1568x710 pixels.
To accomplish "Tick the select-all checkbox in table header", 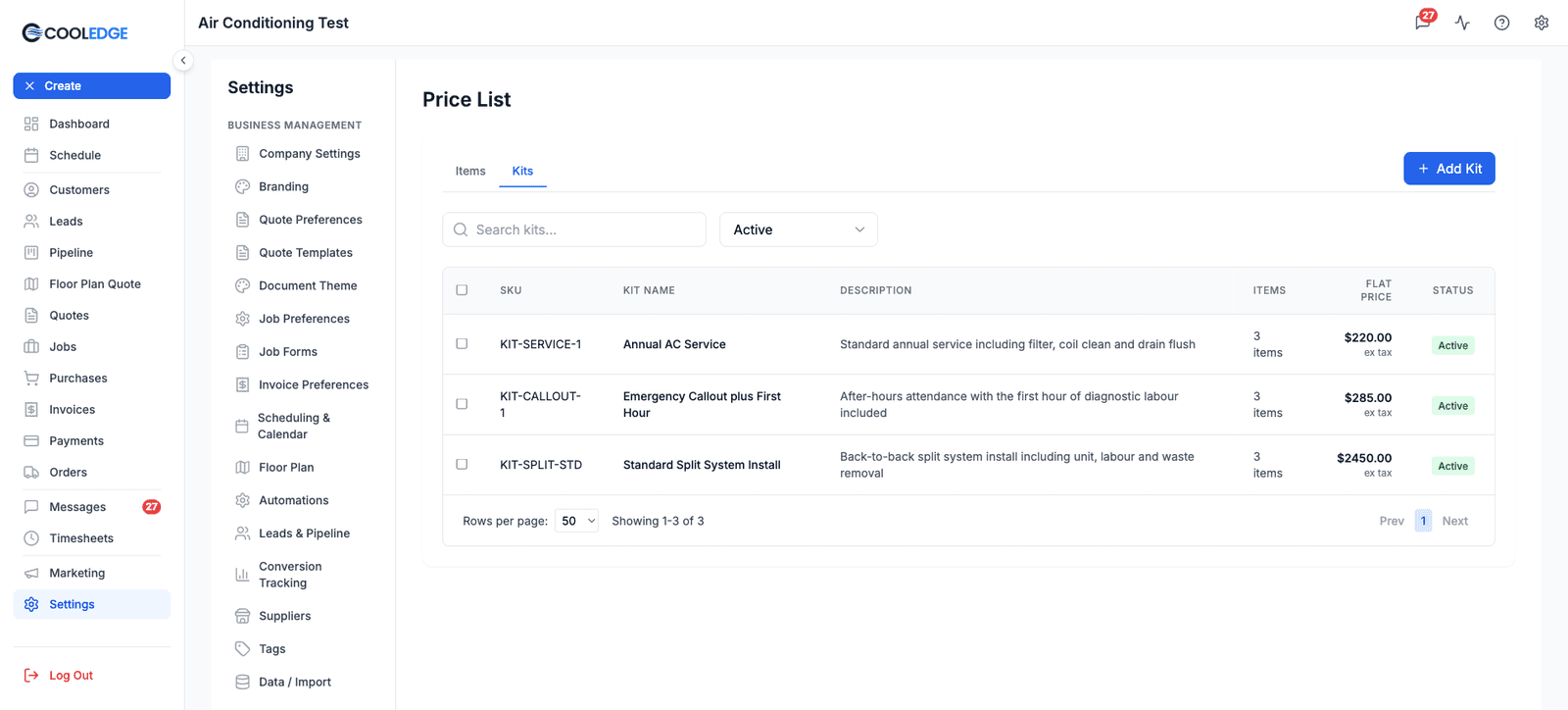I will click(x=462, y=290).
